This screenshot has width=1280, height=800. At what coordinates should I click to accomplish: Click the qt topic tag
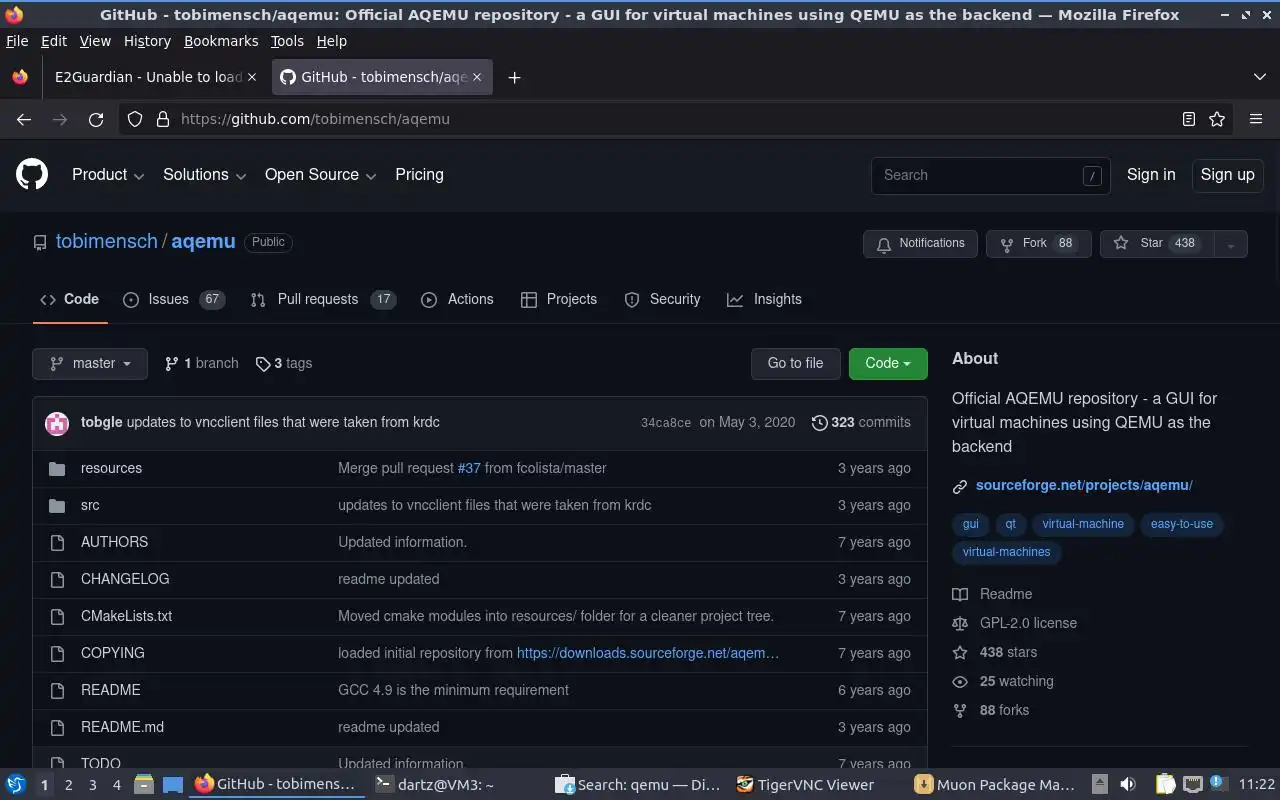coord(1010,524)
